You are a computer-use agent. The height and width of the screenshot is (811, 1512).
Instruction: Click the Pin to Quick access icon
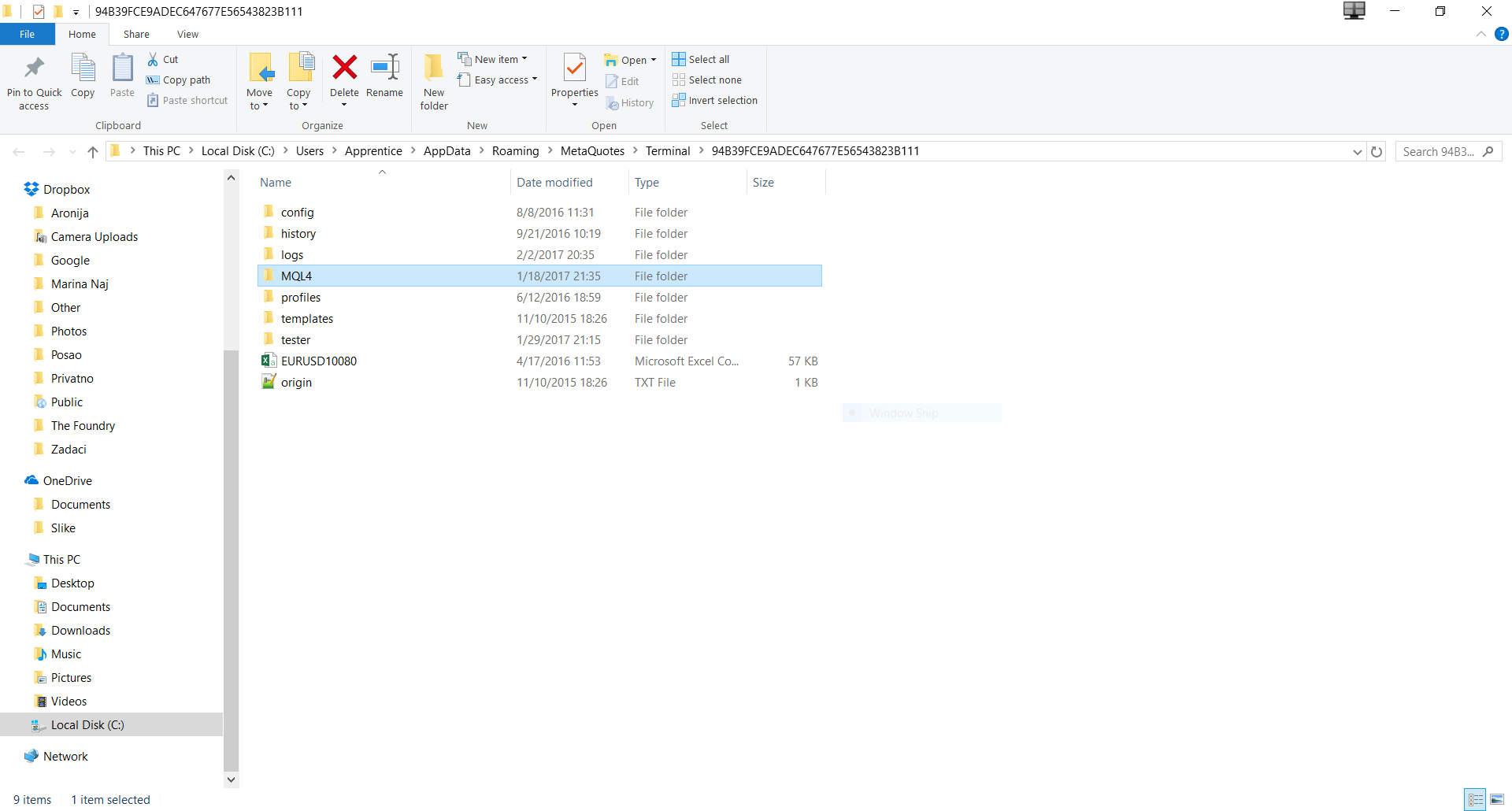pos(34,69)
